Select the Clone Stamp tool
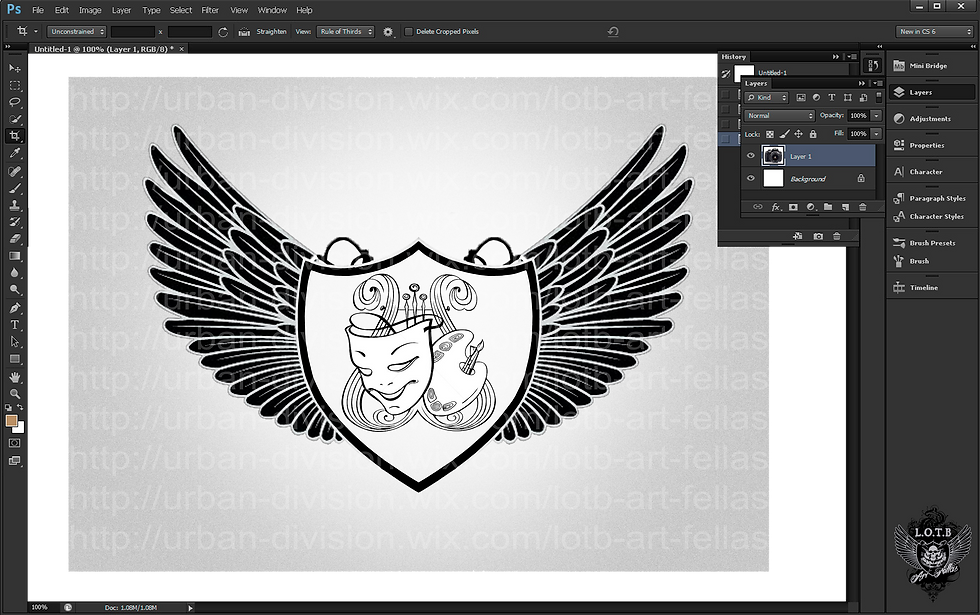This screenshot has width=980, height=615. pos(15,204)
